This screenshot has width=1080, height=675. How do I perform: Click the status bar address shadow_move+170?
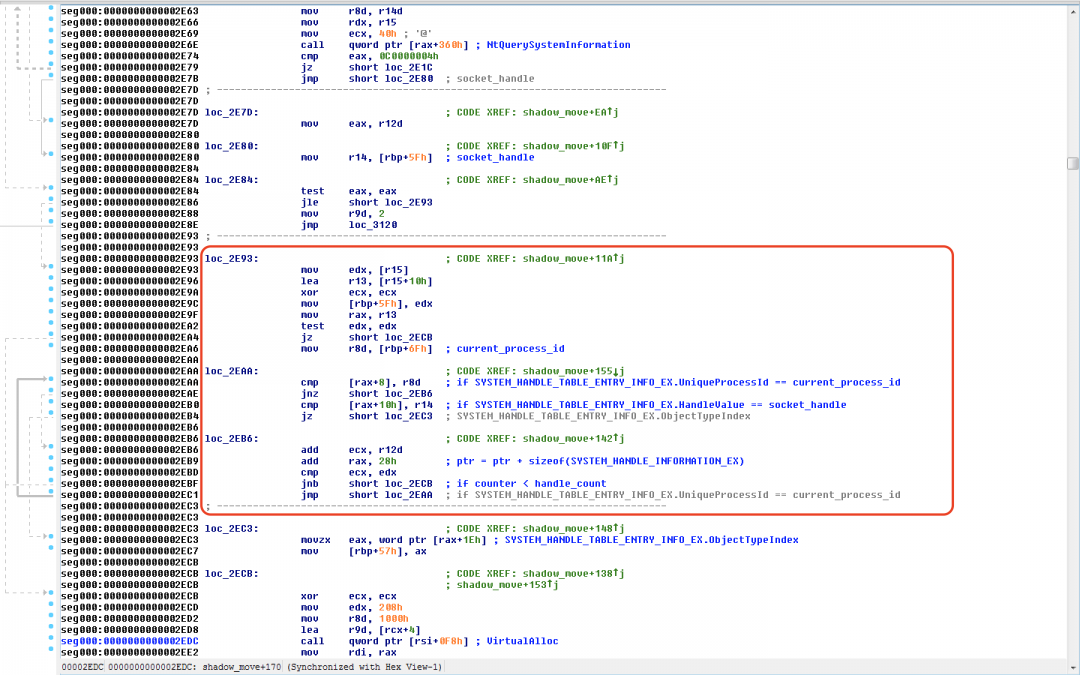coord(243,666)
